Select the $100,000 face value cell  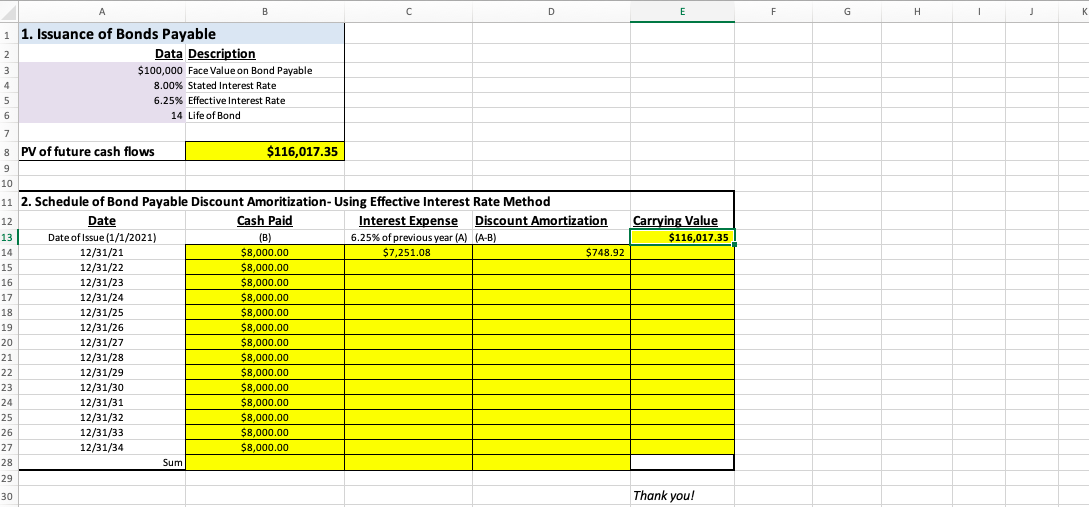tap(102, 71)
